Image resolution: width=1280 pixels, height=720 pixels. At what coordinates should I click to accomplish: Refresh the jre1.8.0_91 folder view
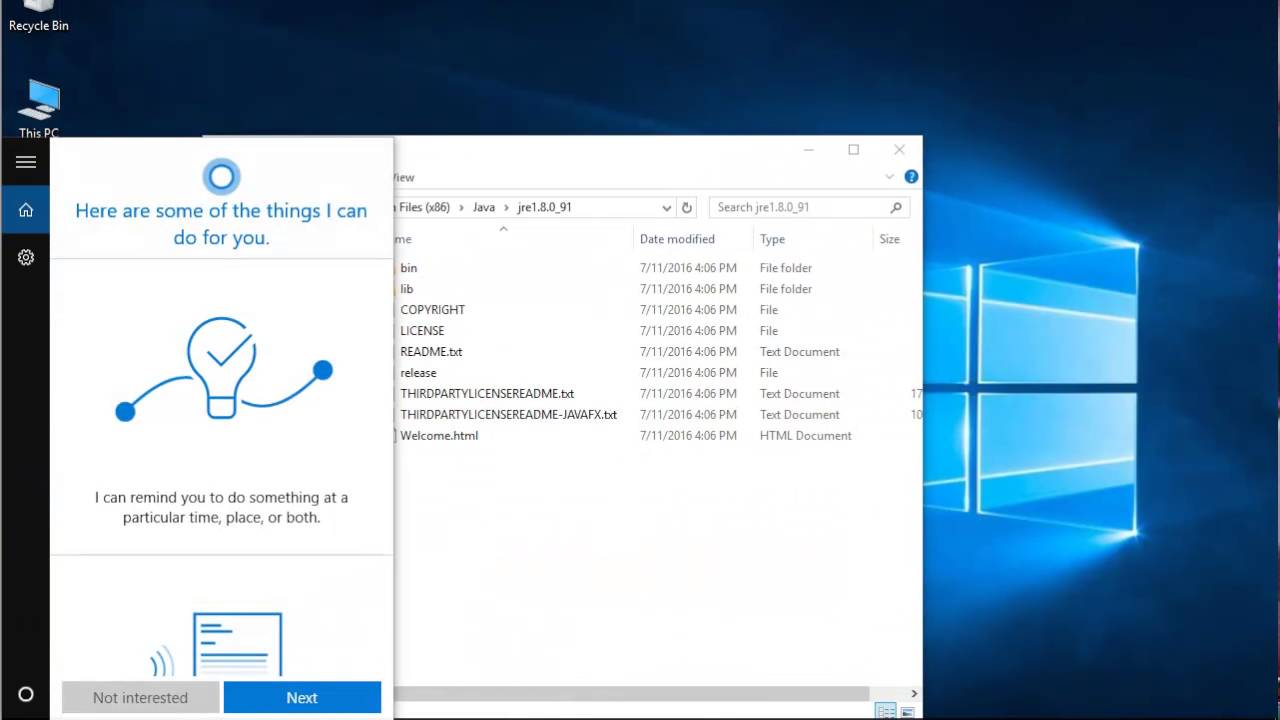(687, 207)
